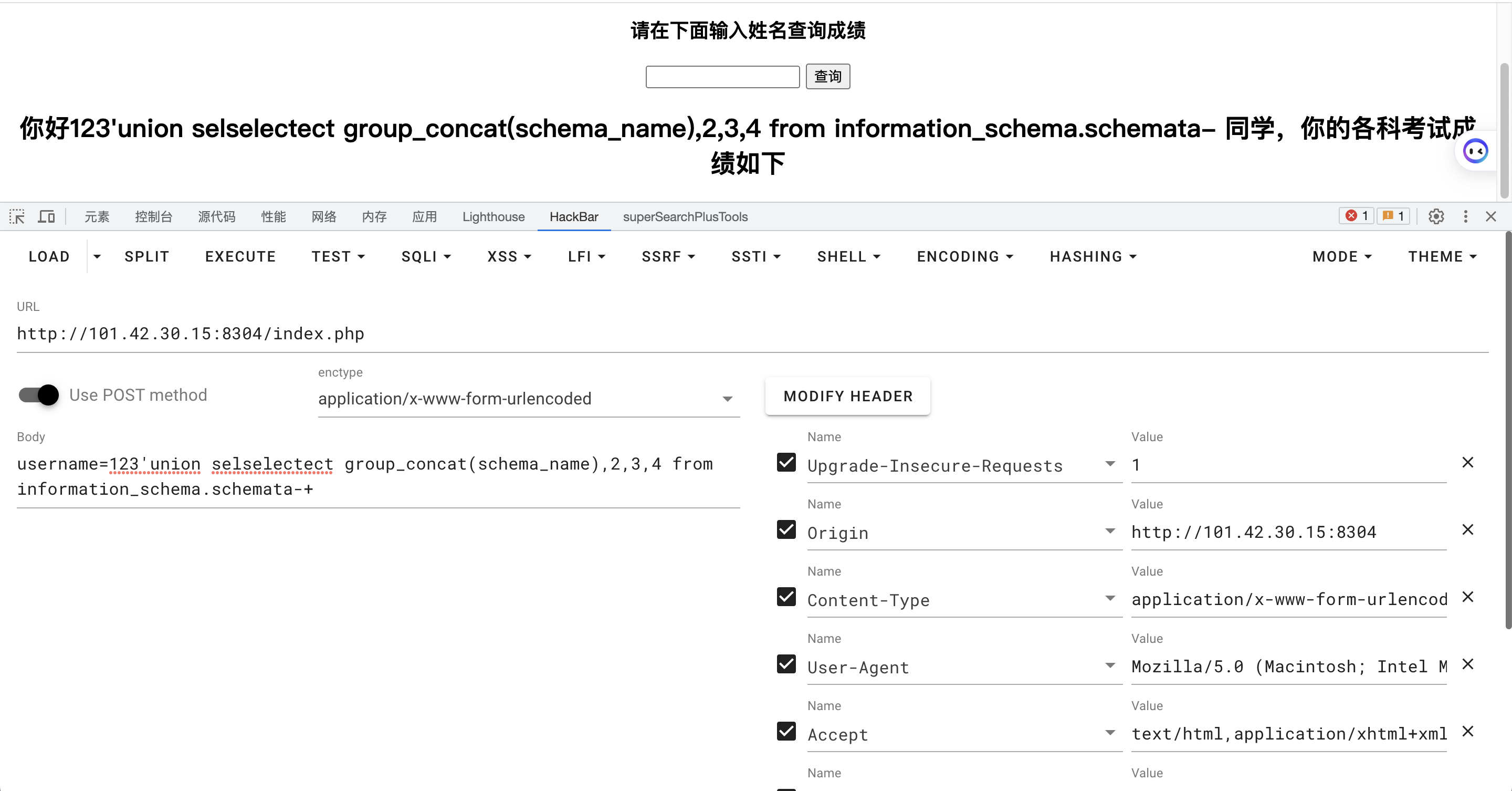This screenshot has height=791, width=1512.
Task: Toggle the Use POST method switch
Action: click(x=39, y=394)
